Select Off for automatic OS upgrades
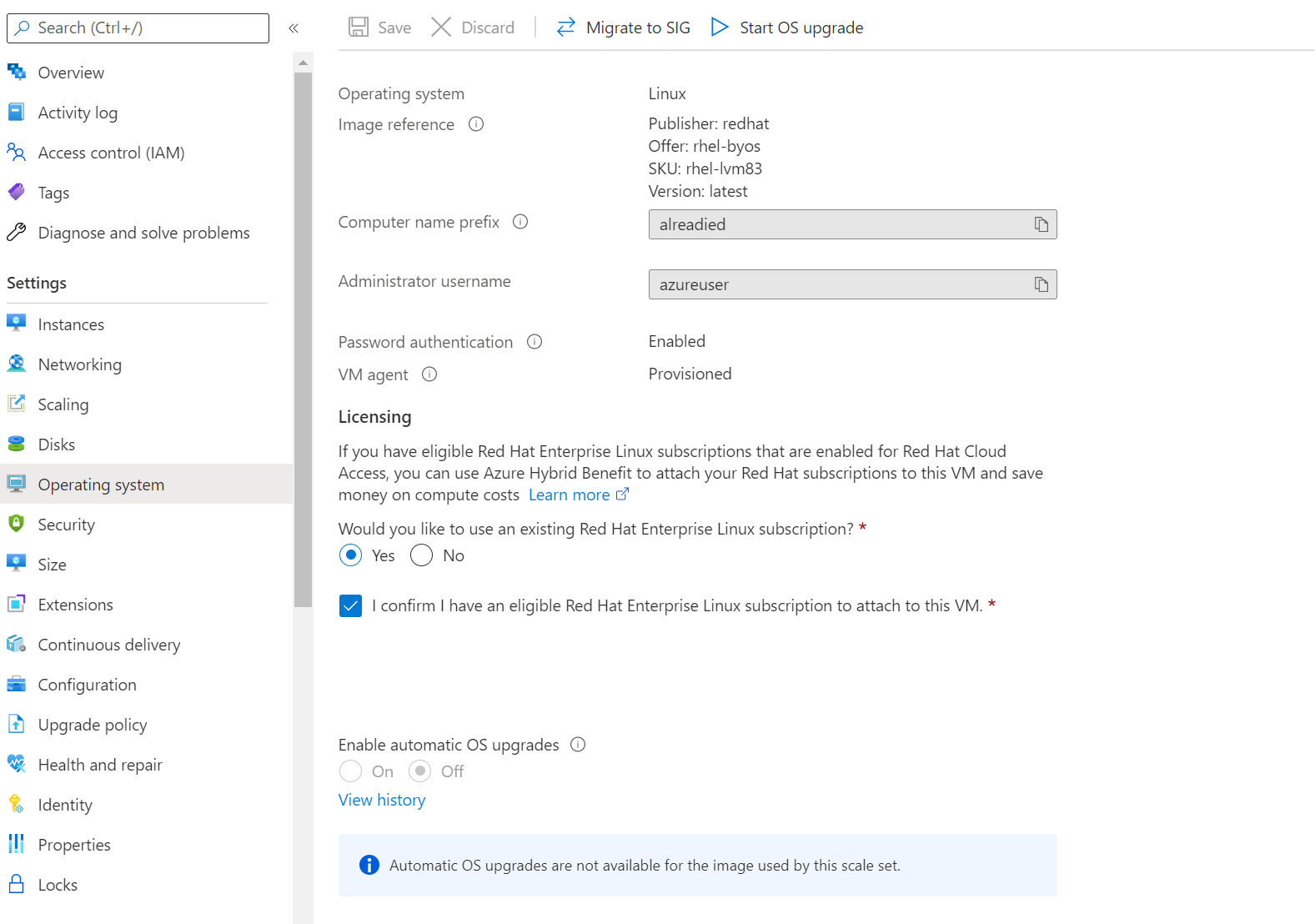The height and width of the screenshot is (924, 1315). click(421, 771)
